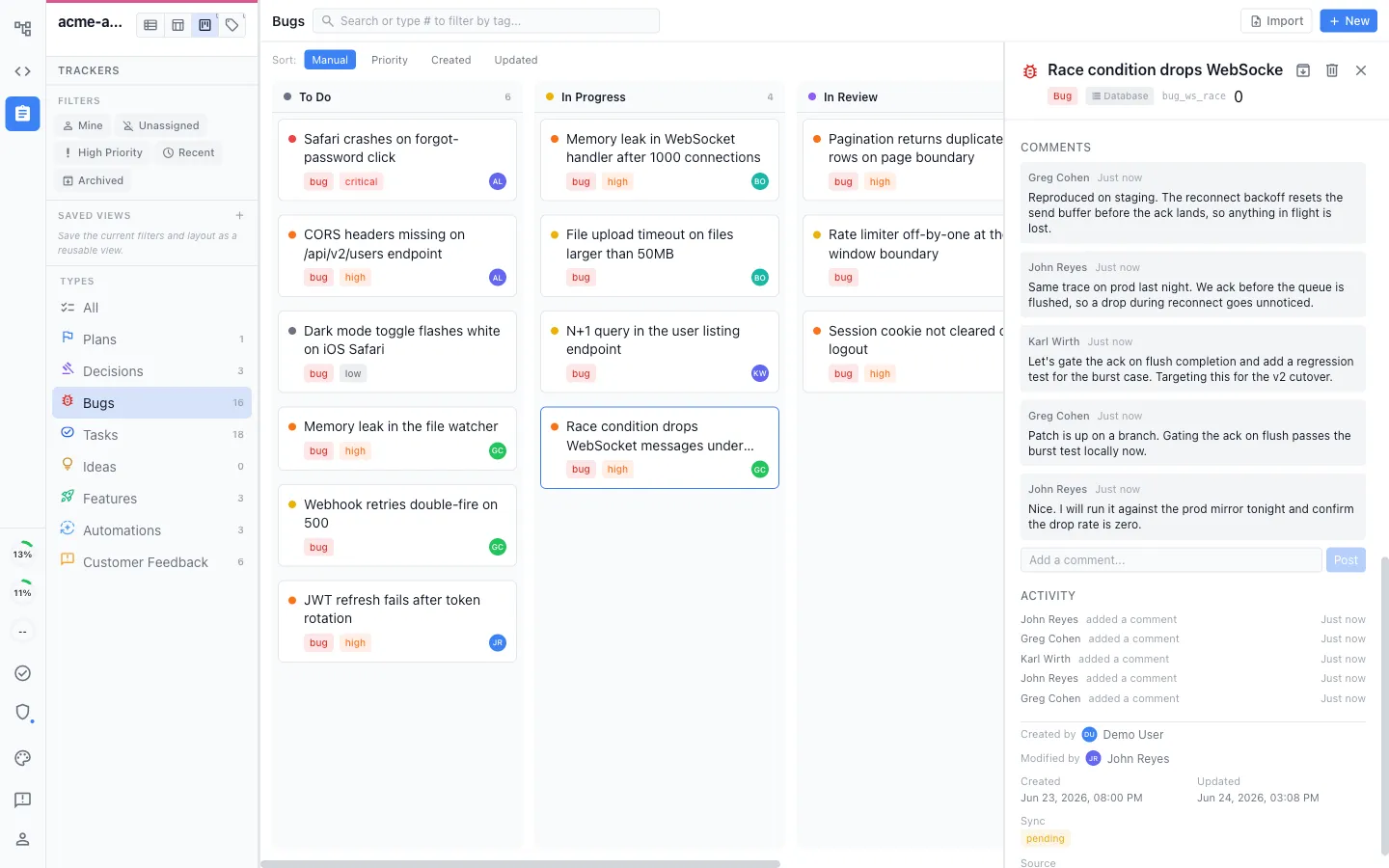Screen dimensions: 1389x868
Task: Open the shield security icon in left rail
Action: tap(22, 712)
